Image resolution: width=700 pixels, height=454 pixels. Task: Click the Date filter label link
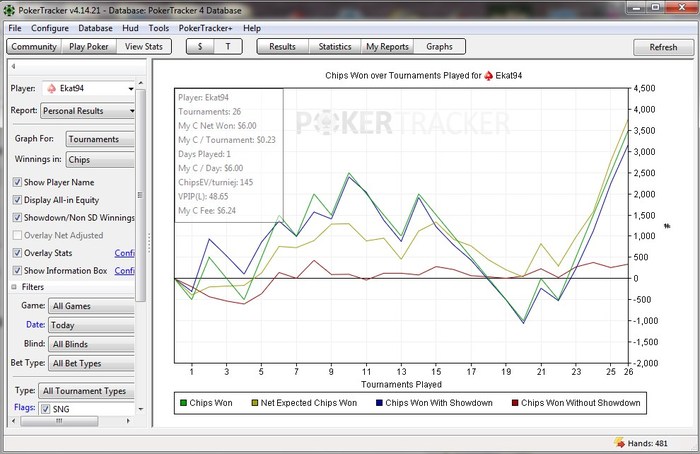pos(35,325)
